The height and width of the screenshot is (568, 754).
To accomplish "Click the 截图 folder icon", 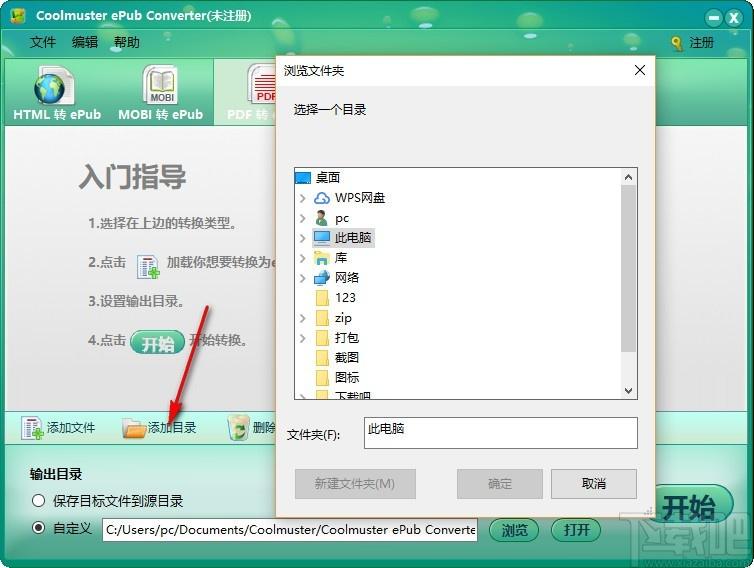I will coord(322,358).
